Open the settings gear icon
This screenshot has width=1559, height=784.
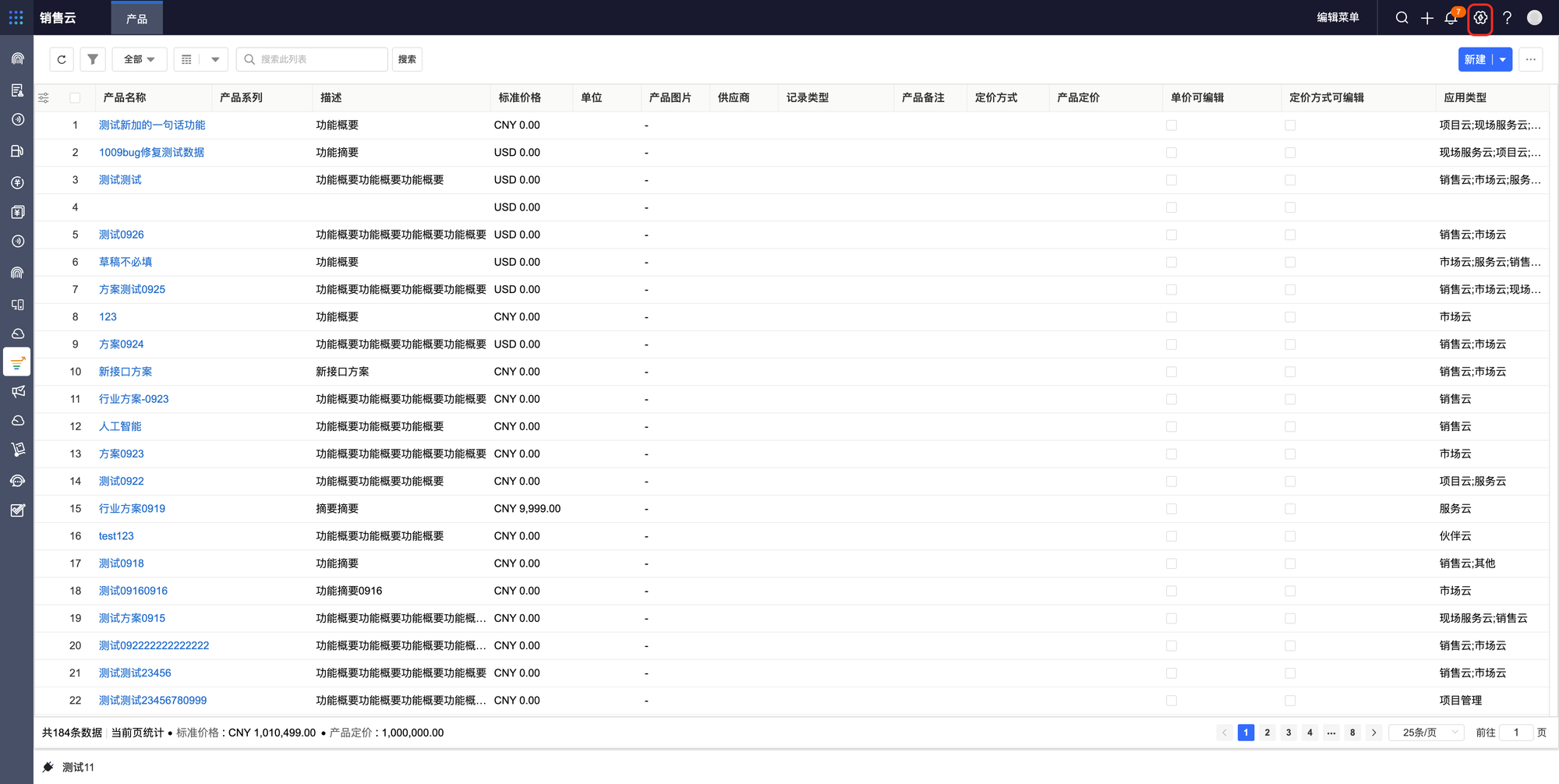click(1480, 18)
